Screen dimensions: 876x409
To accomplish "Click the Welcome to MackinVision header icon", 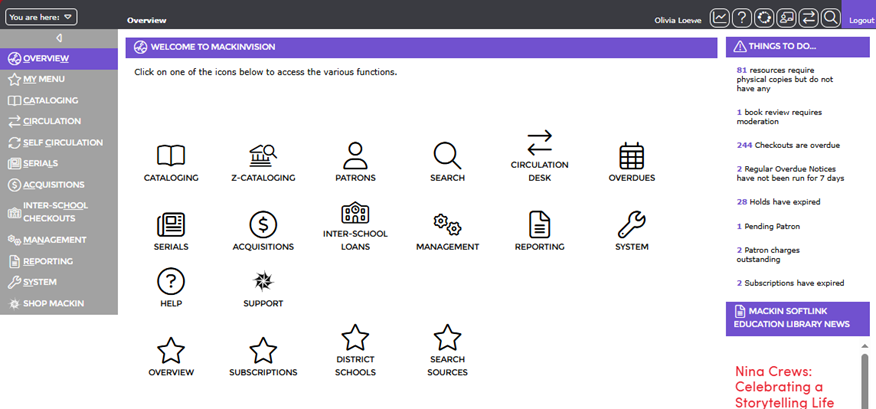I will (x=140, y=47).
